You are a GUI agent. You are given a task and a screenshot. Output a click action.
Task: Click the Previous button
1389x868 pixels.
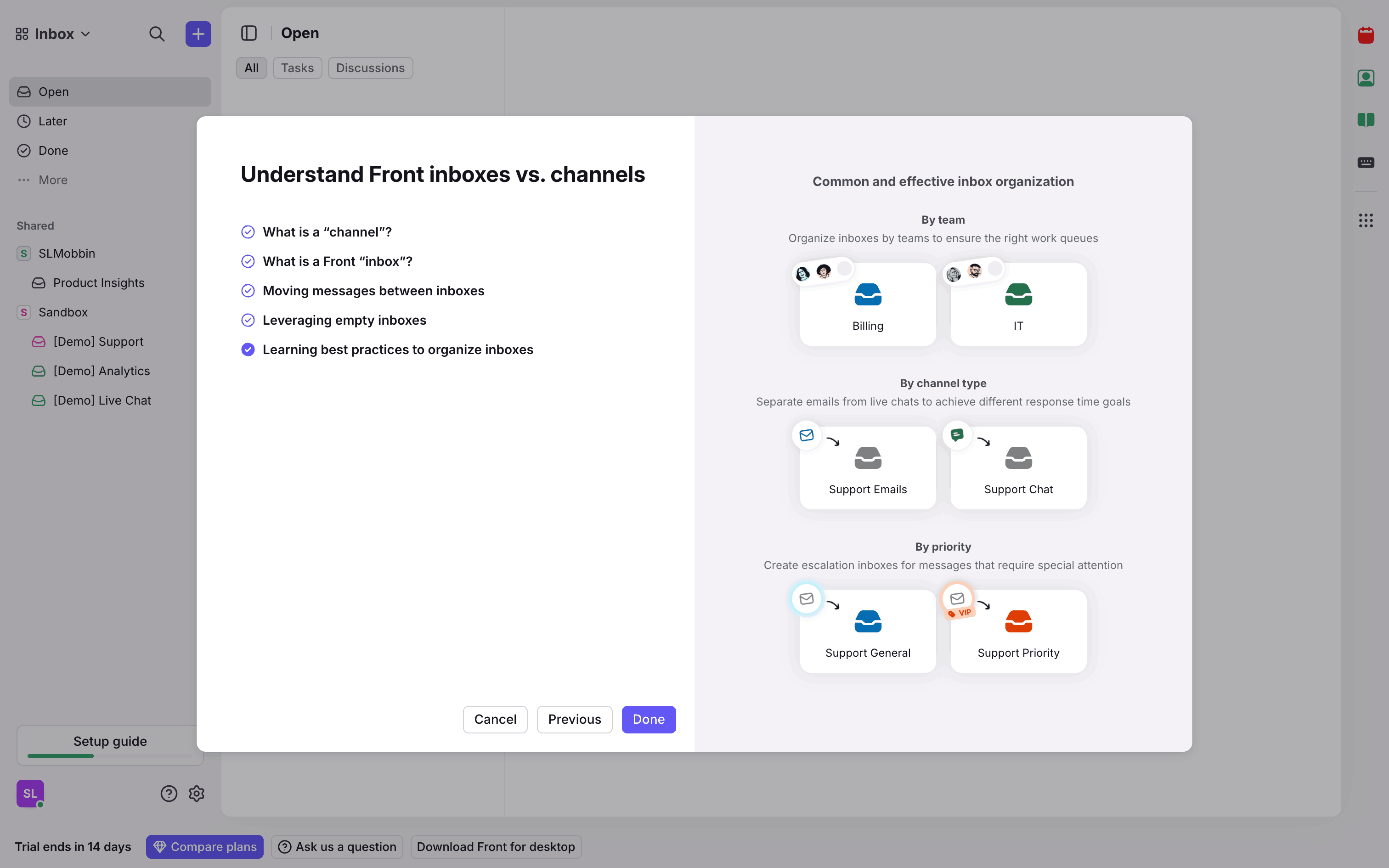[574, 719]
